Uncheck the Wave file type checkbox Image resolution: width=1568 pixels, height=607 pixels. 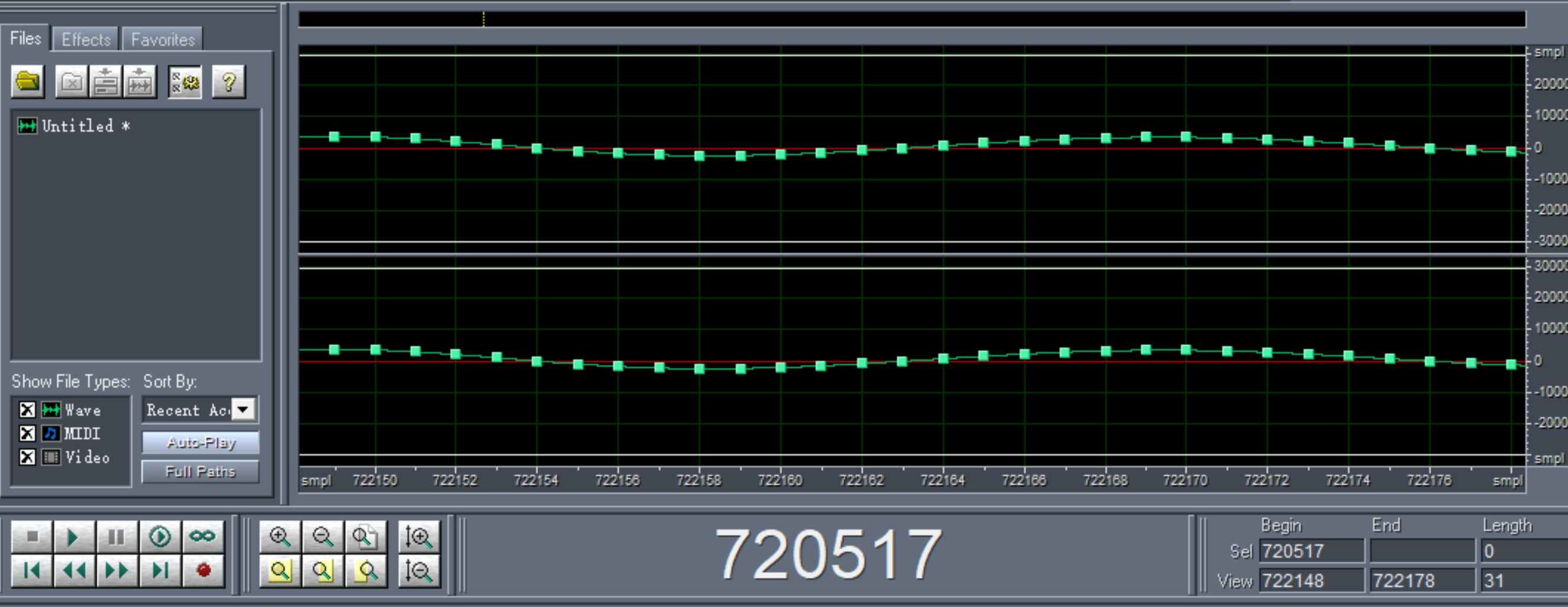coord(27,410)
